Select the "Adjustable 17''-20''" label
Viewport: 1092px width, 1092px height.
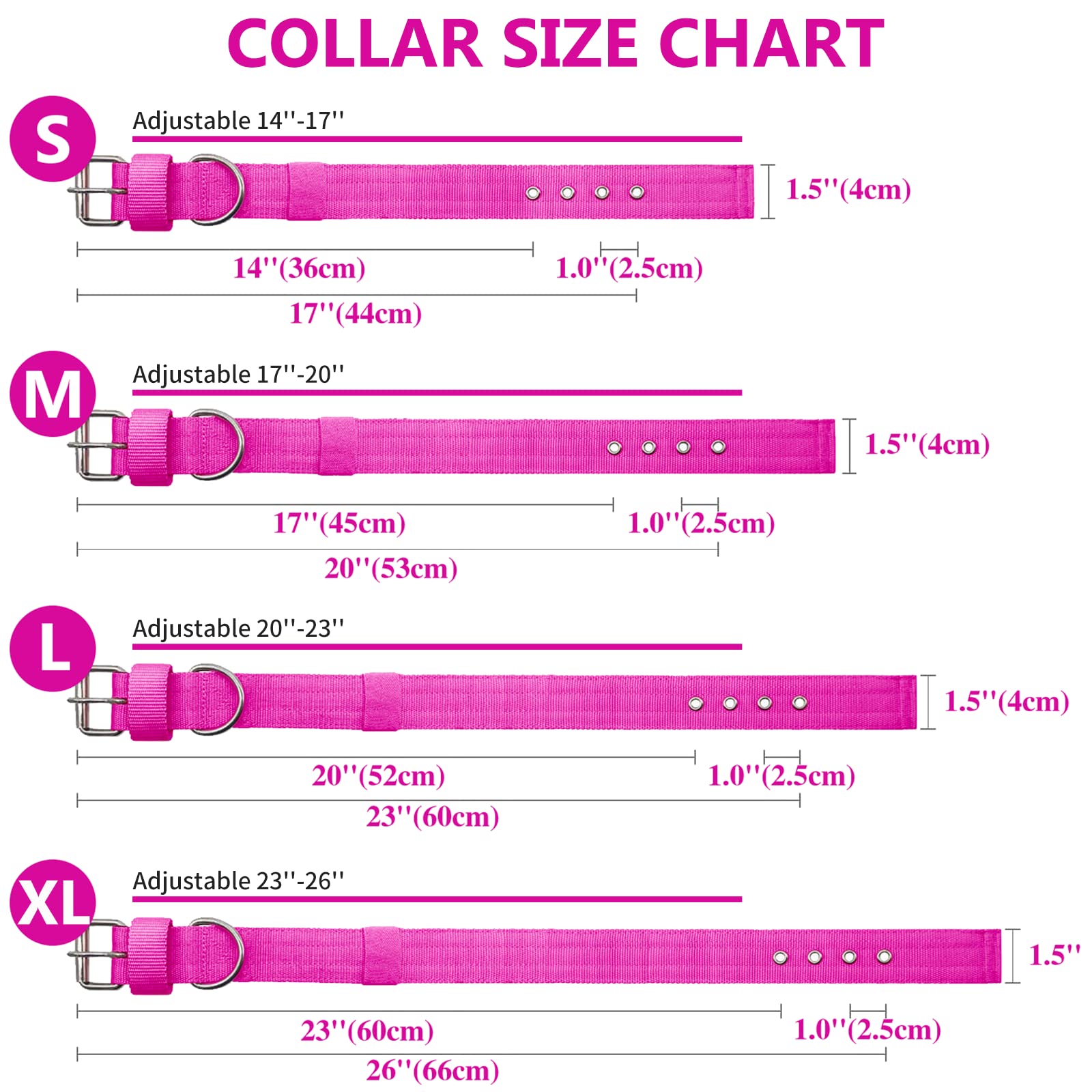[238, 375]
